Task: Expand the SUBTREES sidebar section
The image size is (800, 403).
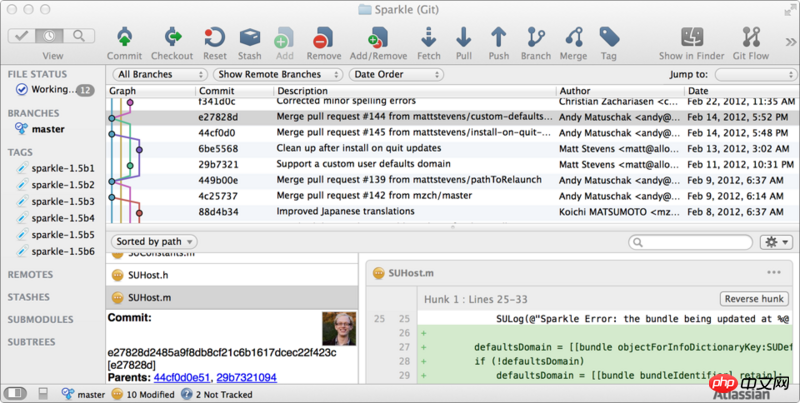Action: click(x=31, y=342)
